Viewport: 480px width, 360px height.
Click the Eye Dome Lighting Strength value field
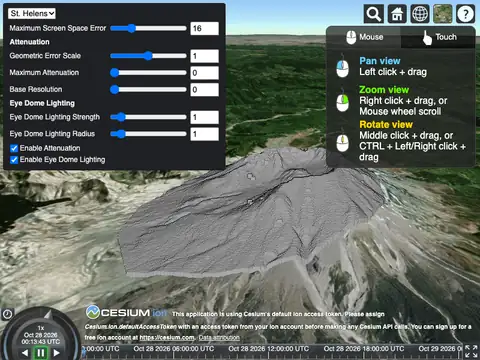tap(204, 117)
